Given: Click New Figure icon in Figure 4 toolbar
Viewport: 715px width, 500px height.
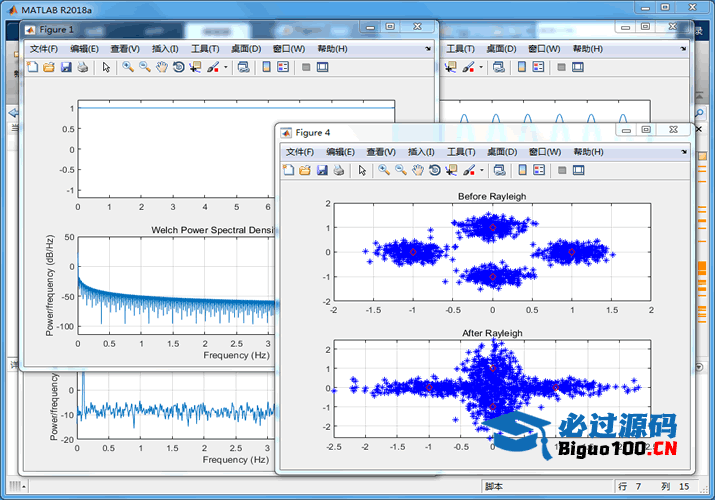Looking at the screenshot, I should tap(289, 170).
